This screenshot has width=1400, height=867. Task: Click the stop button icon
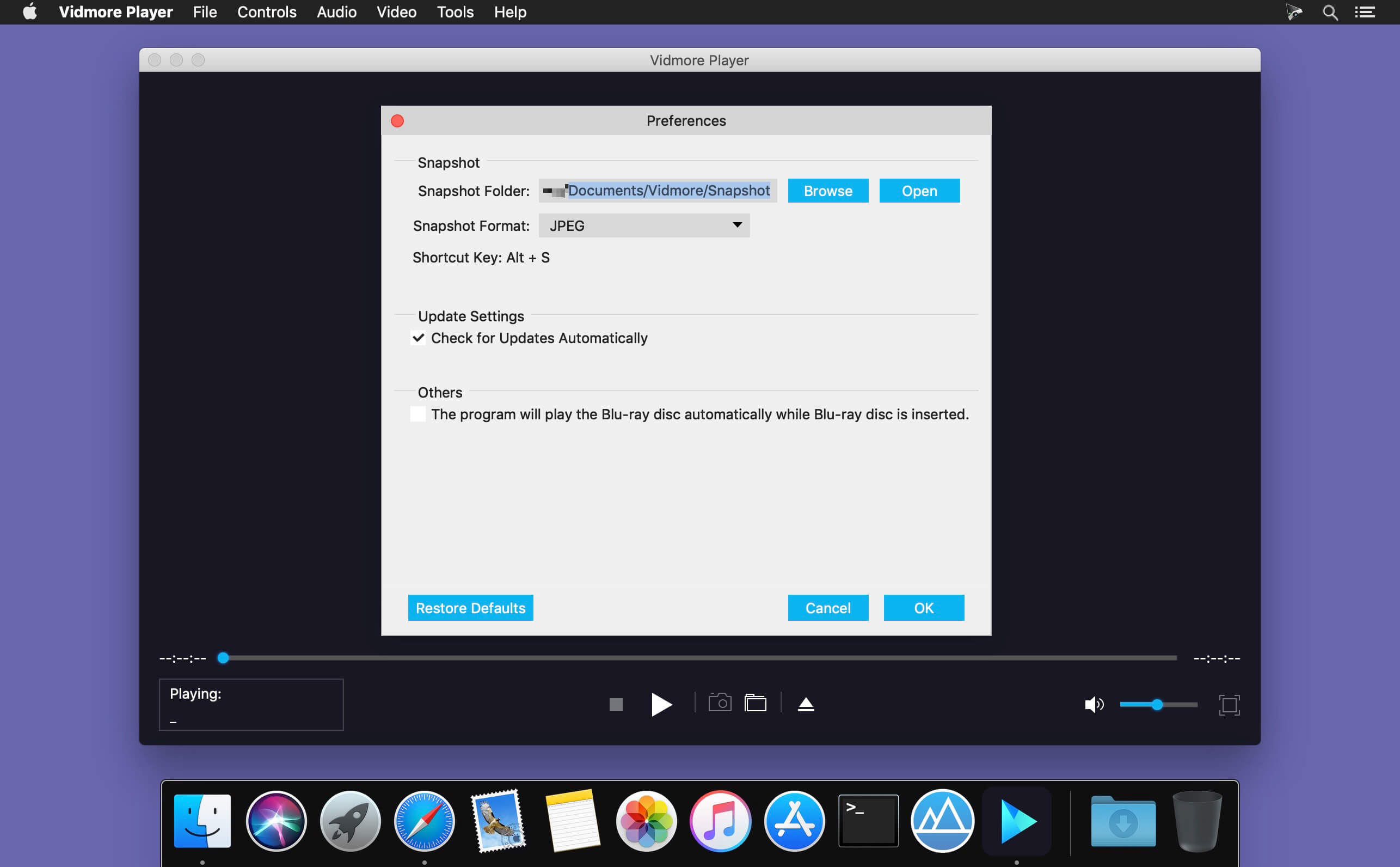click(616, 704)
